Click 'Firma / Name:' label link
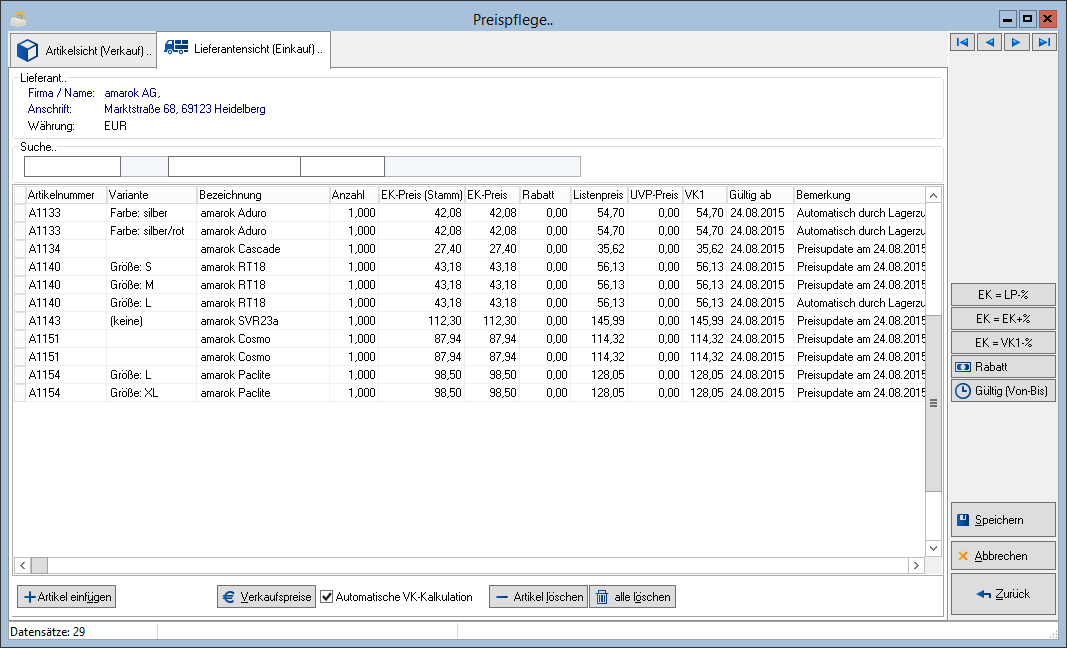Viewport: 1067px width, 648px height. tap(61, 93)
